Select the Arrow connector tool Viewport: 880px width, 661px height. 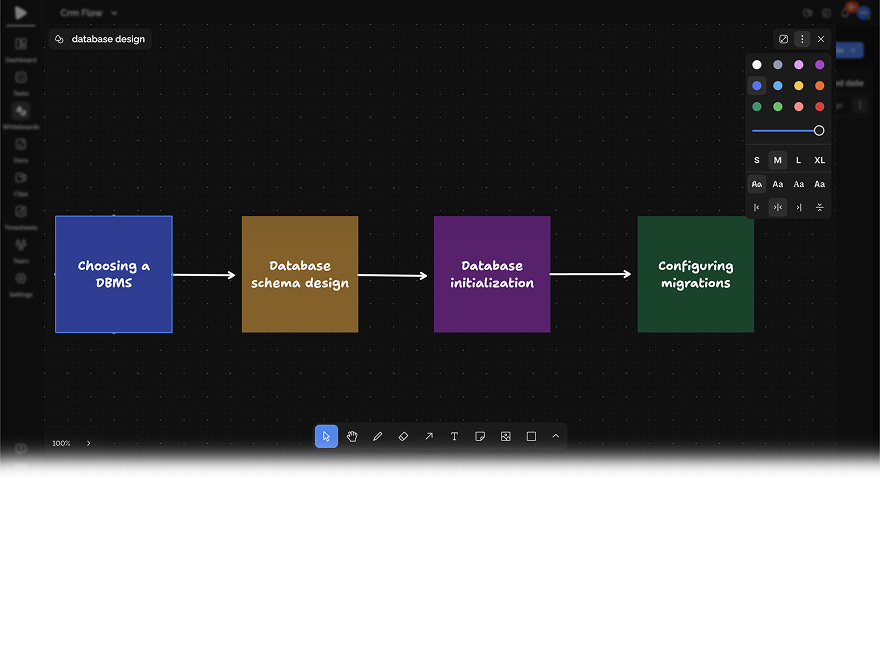click(429, 437)
